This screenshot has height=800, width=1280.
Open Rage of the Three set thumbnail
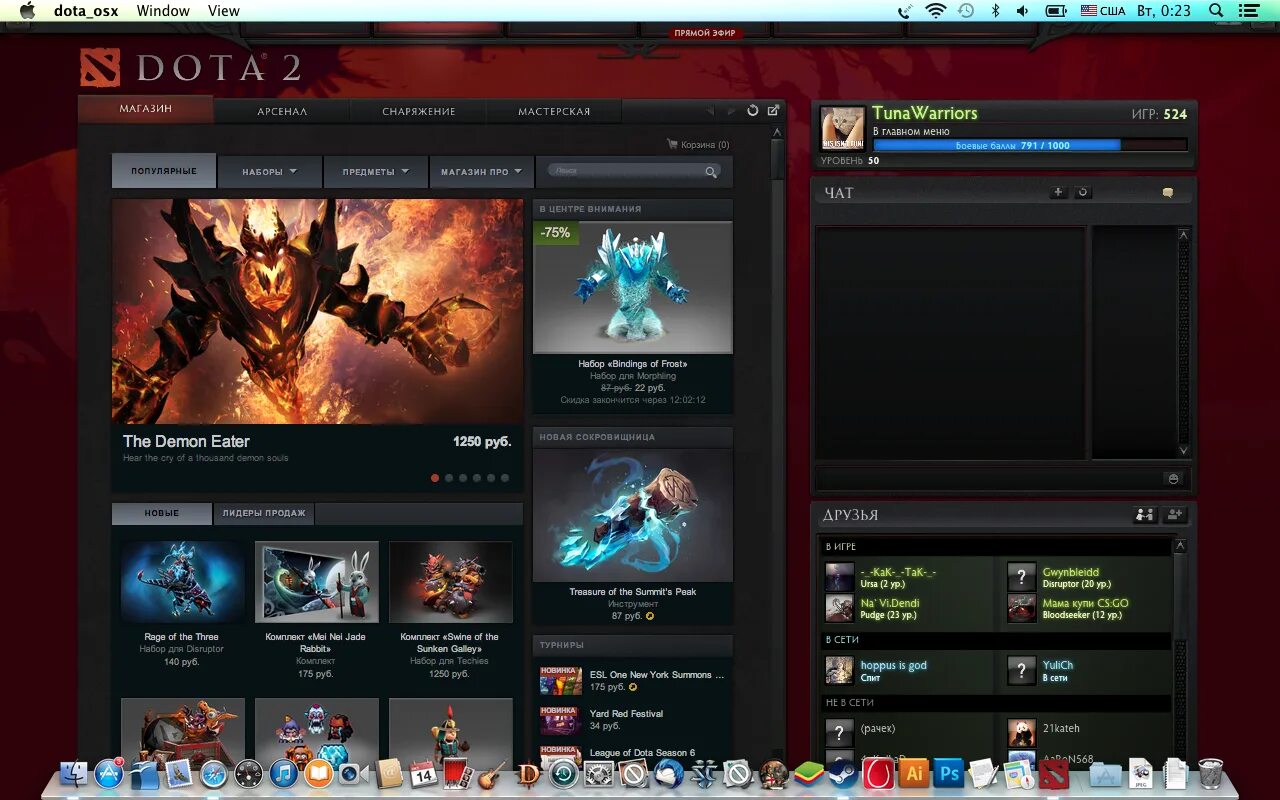pos(183,582)
